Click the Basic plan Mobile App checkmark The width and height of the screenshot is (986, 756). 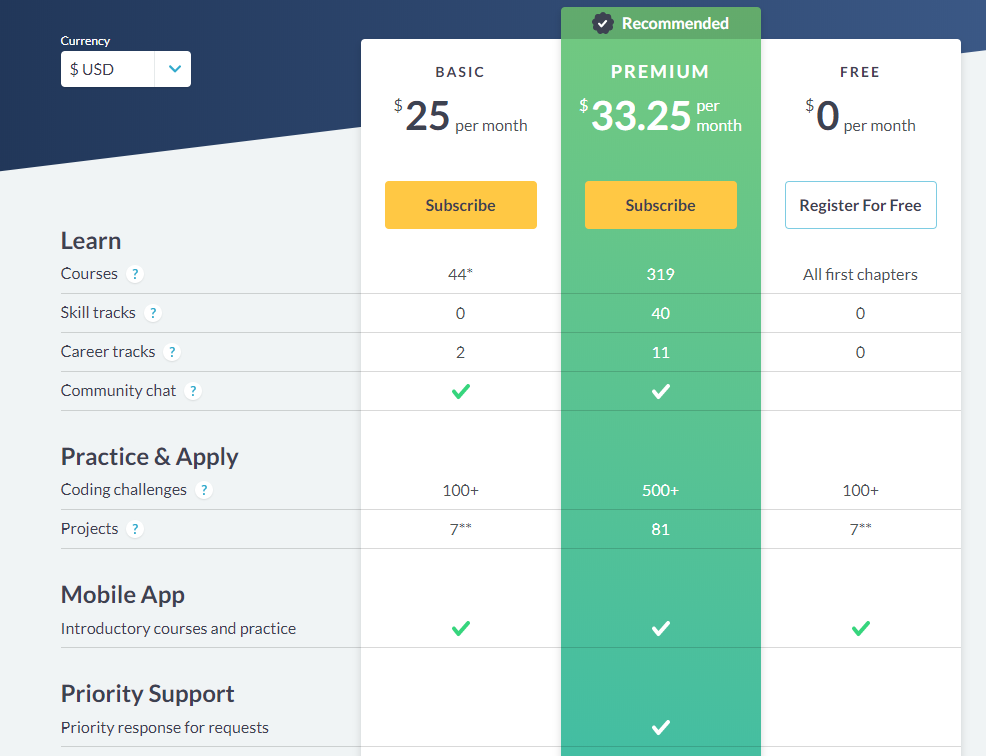pos(461,628)
